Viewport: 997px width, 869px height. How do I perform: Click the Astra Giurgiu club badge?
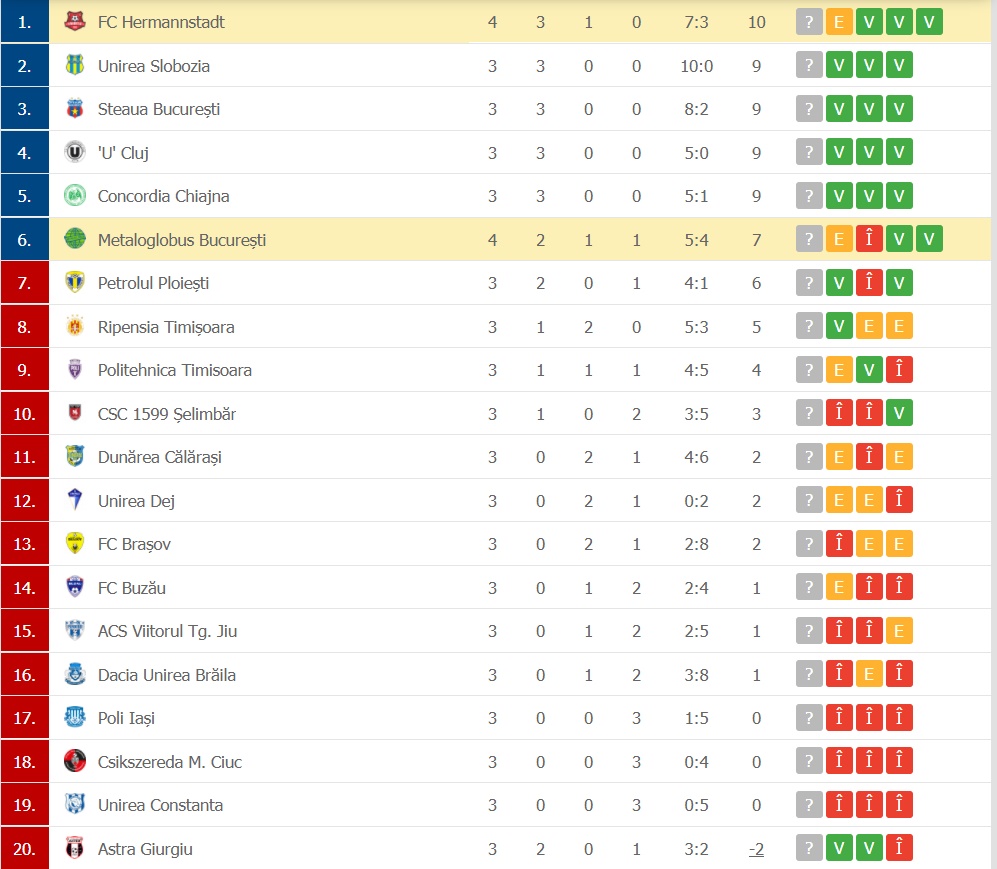(75, 849)
